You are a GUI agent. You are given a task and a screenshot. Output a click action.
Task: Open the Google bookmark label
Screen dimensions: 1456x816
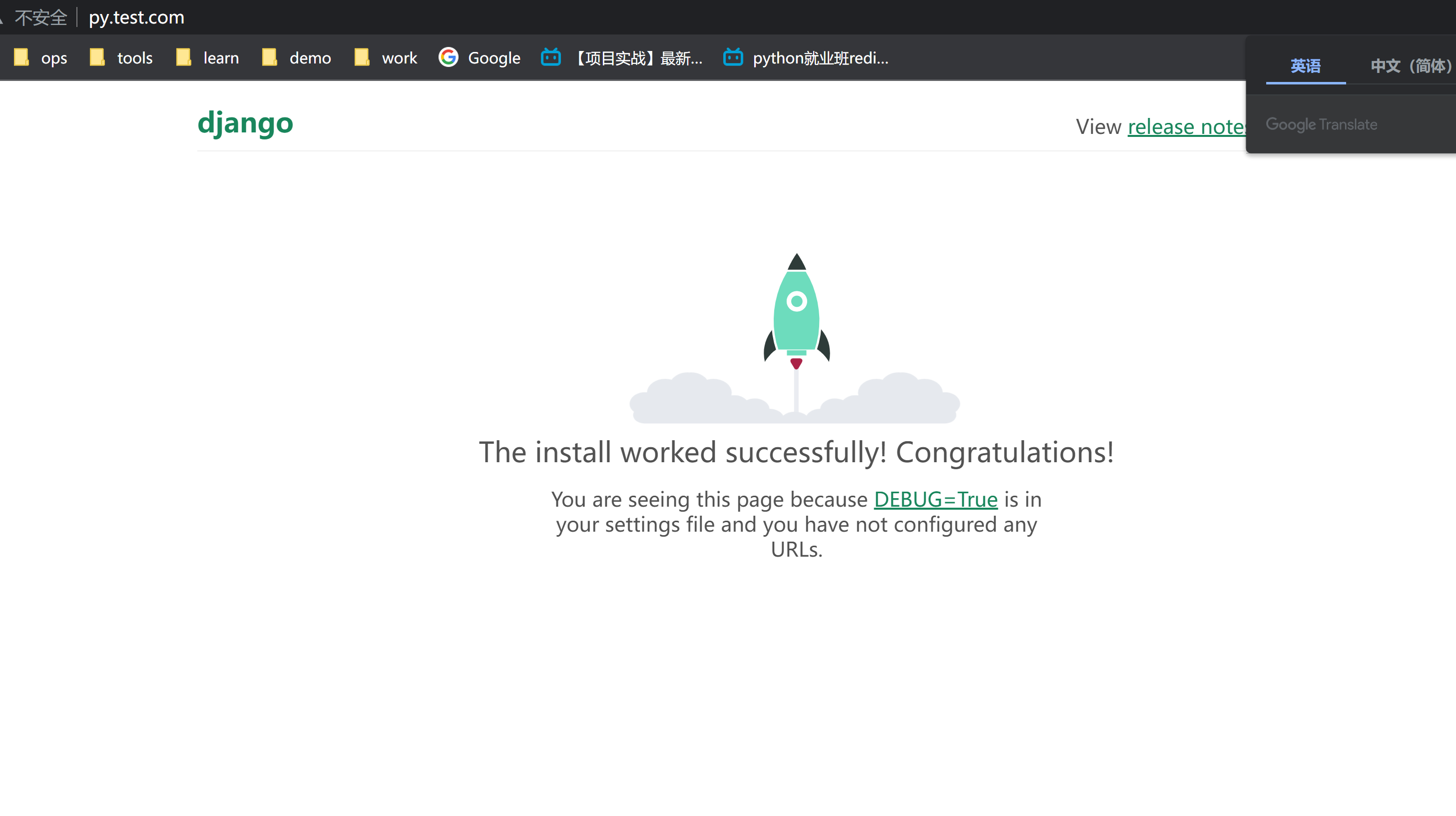click(494, 57)
